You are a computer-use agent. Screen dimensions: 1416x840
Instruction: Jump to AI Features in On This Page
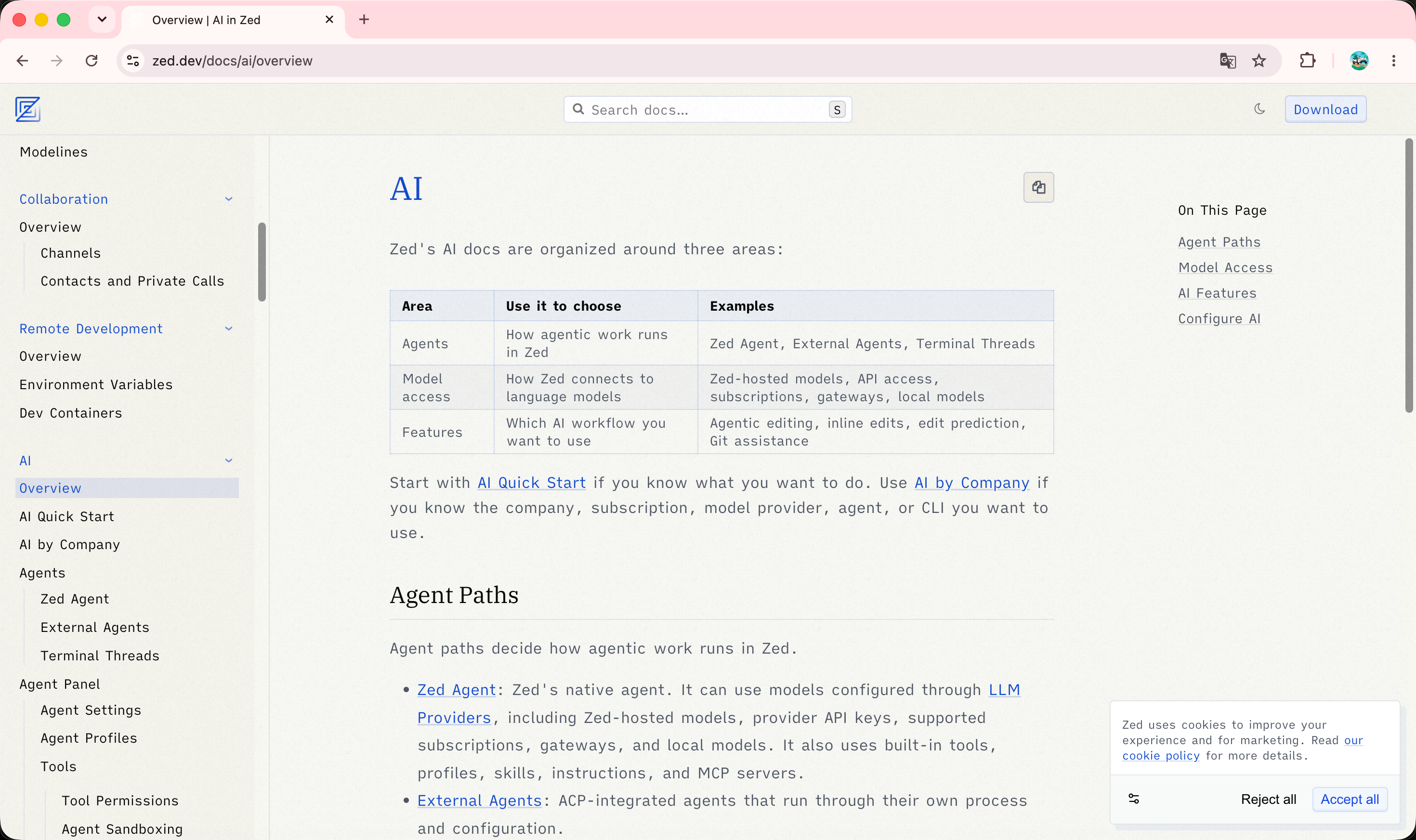click(x=1218, y=293)
